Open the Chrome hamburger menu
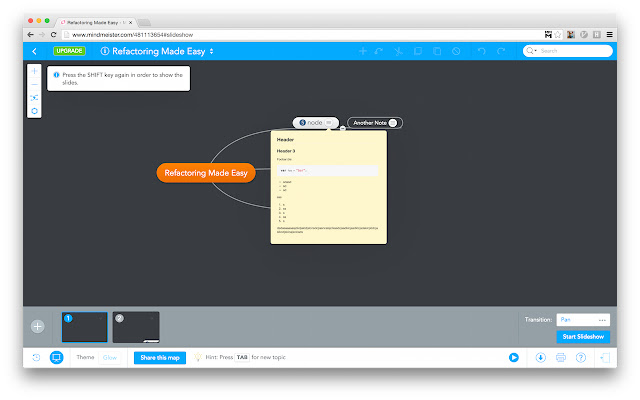 coord(609,35)
